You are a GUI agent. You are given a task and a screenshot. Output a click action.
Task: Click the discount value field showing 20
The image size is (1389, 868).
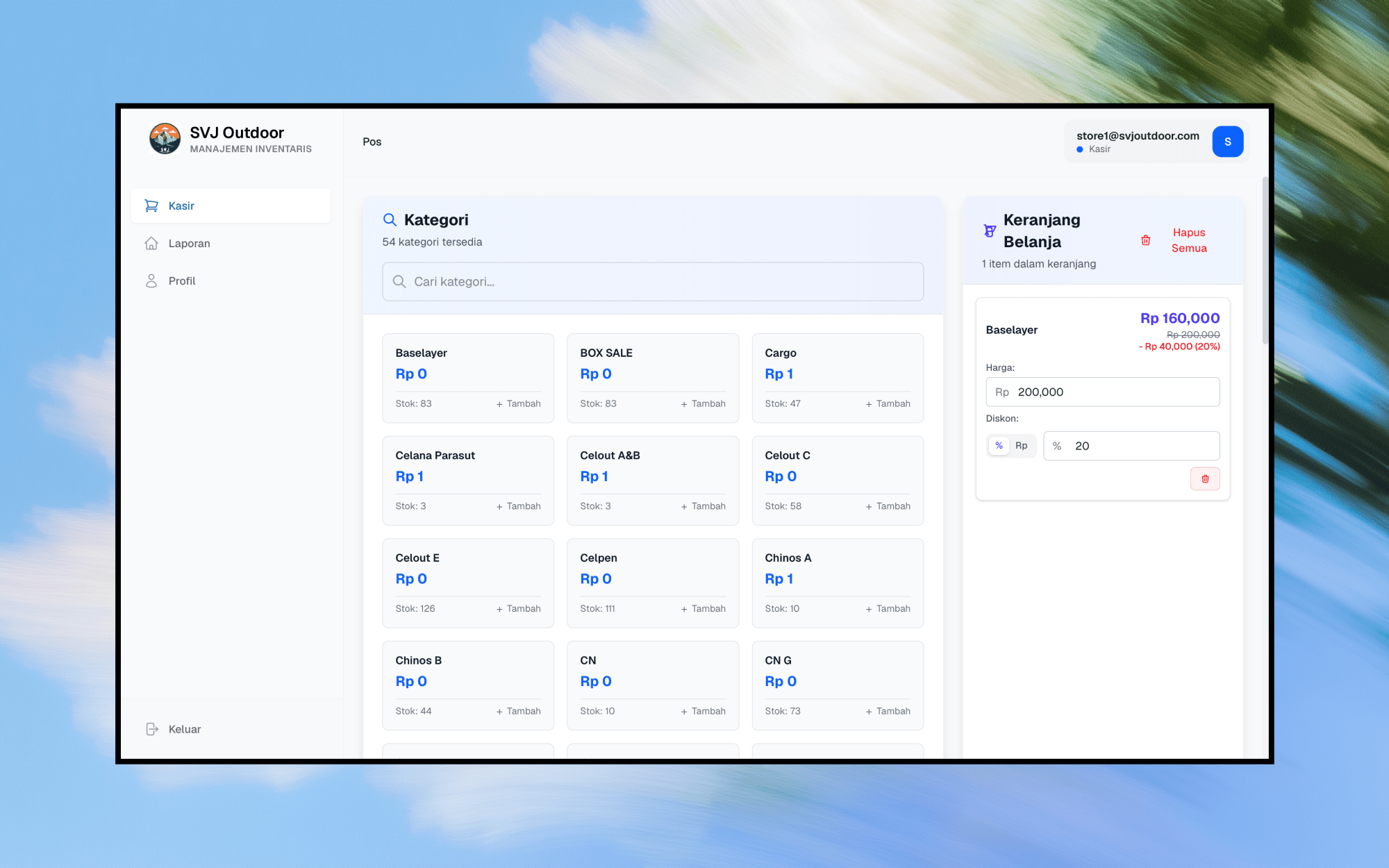click(1131, 446)
